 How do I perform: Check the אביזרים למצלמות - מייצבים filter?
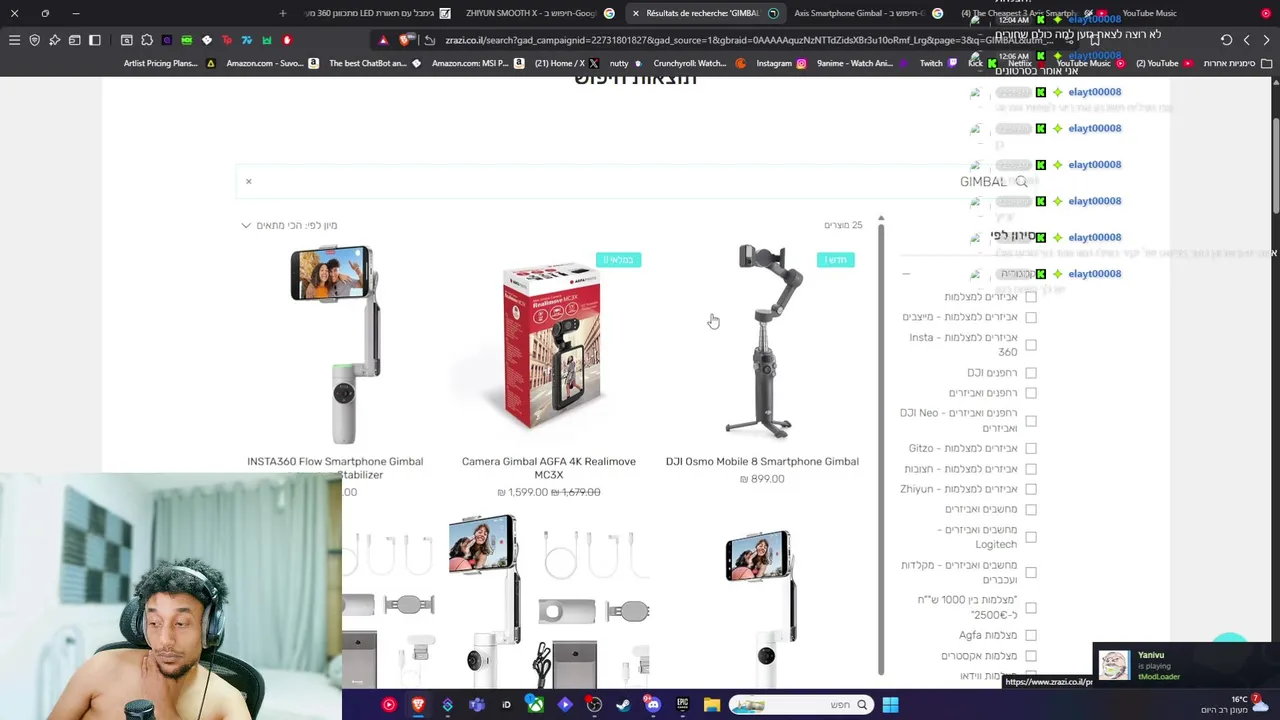(x=1031, y=317)
